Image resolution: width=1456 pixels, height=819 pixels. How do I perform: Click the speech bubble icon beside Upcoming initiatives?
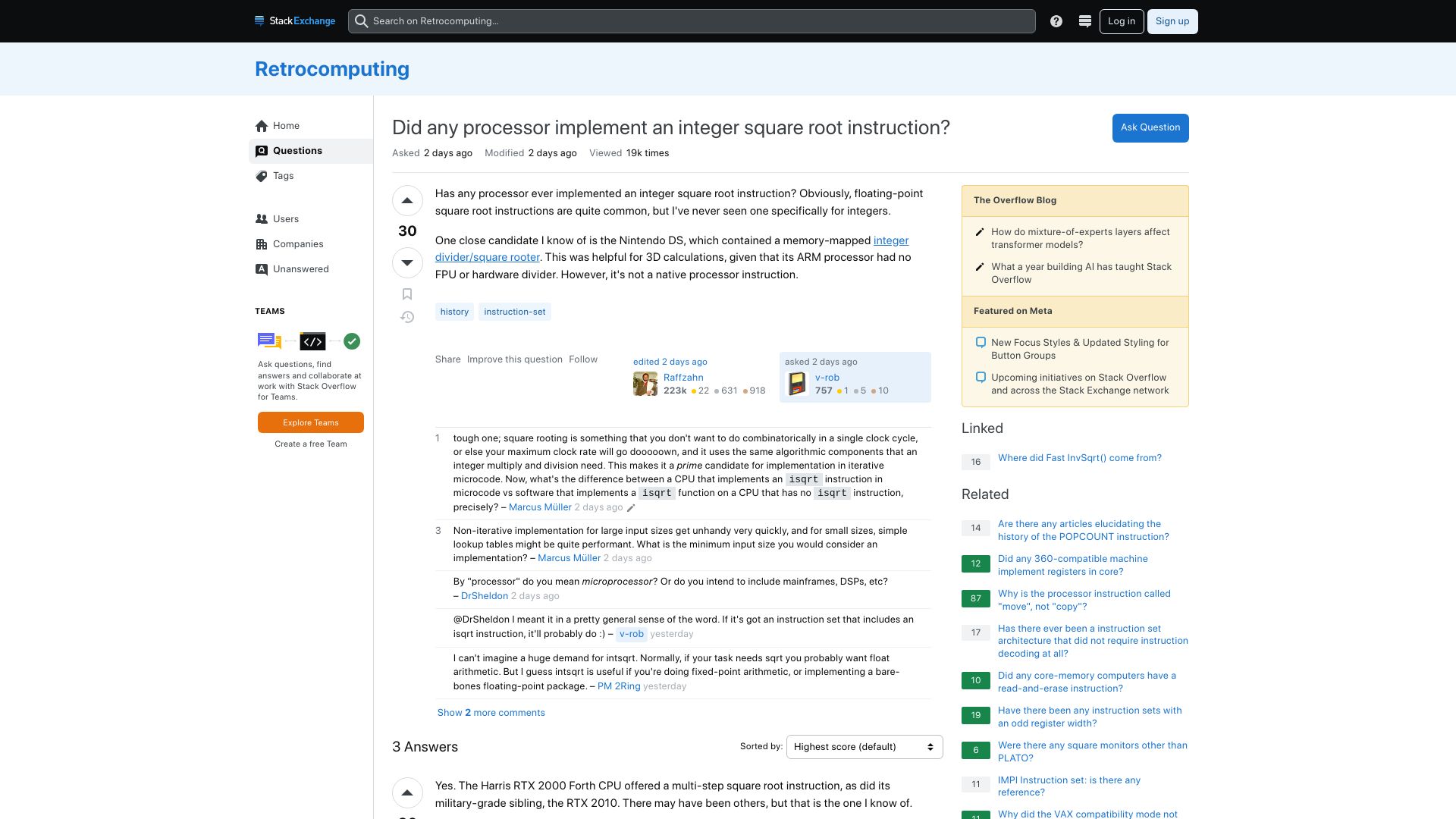(981, 378)
